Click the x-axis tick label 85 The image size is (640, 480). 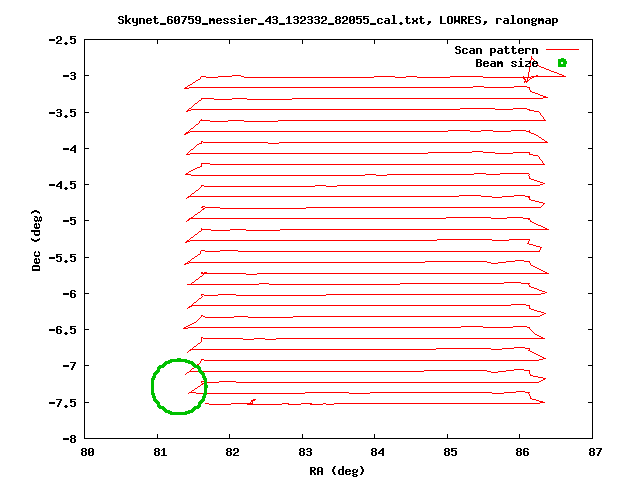[450, 452]
